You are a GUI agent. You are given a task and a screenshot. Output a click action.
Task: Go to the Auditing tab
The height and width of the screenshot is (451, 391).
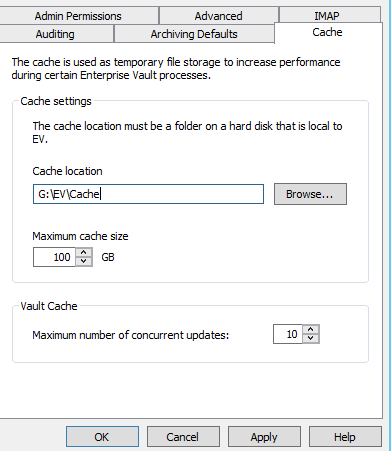pos(55,34)
